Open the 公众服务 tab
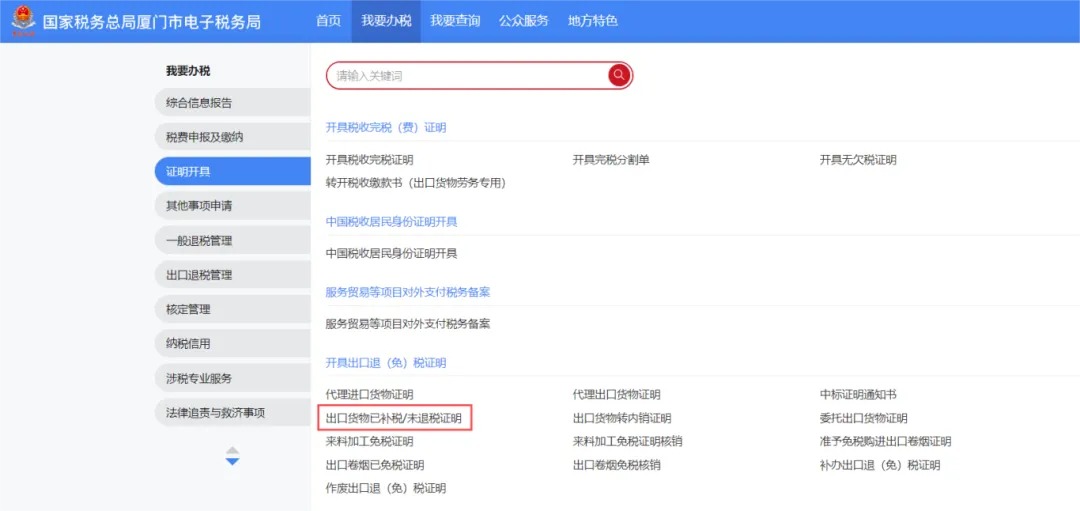The height and width of the screenshot is (511, 1080). tap(523, 21)
